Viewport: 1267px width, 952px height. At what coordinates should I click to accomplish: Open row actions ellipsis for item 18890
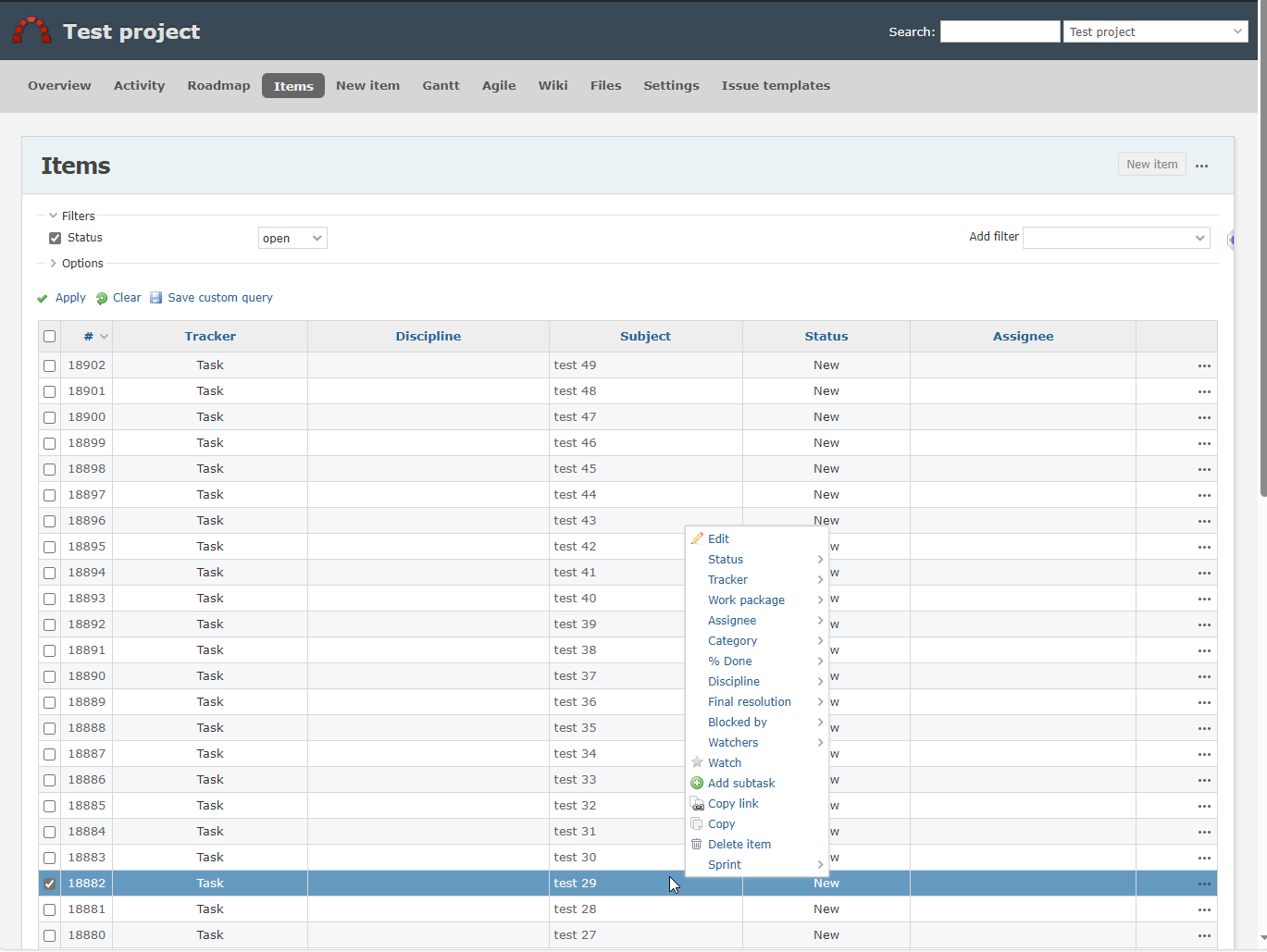click(1204, 676)
